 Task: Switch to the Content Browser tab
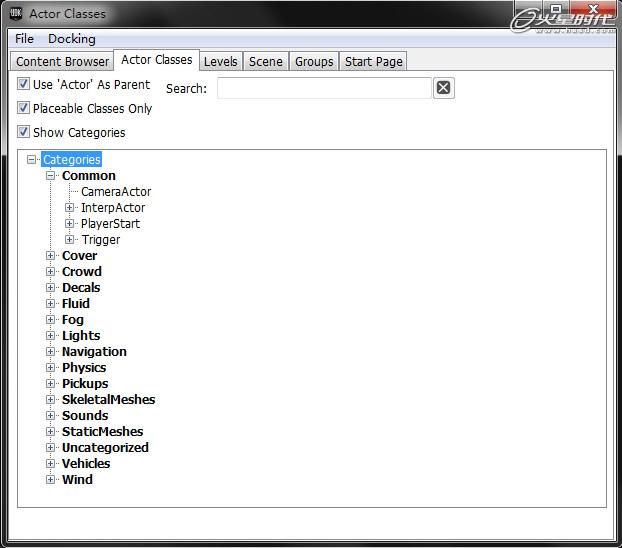[x=62, y=62]
